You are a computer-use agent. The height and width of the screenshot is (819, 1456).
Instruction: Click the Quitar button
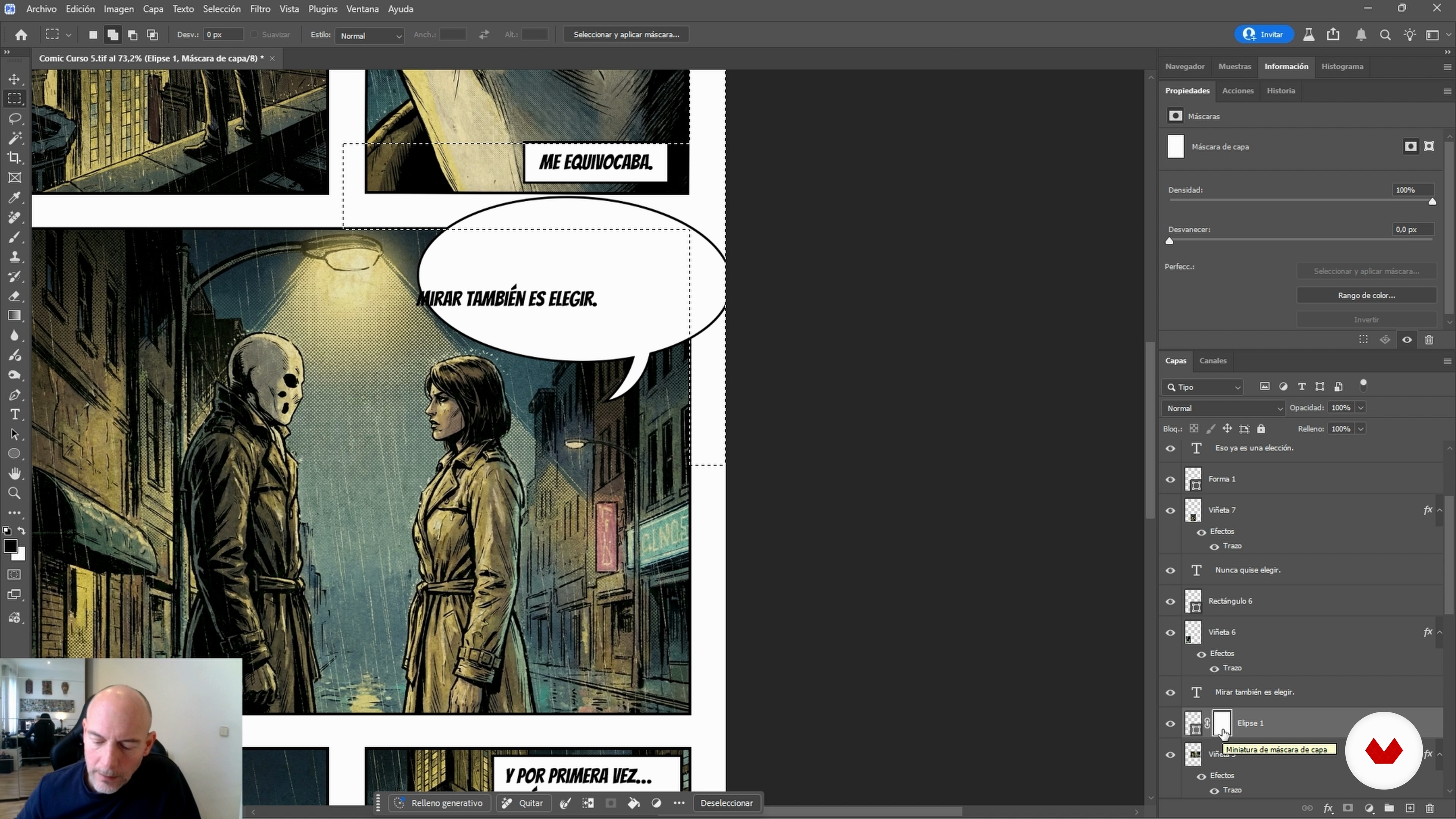point(523,803)
